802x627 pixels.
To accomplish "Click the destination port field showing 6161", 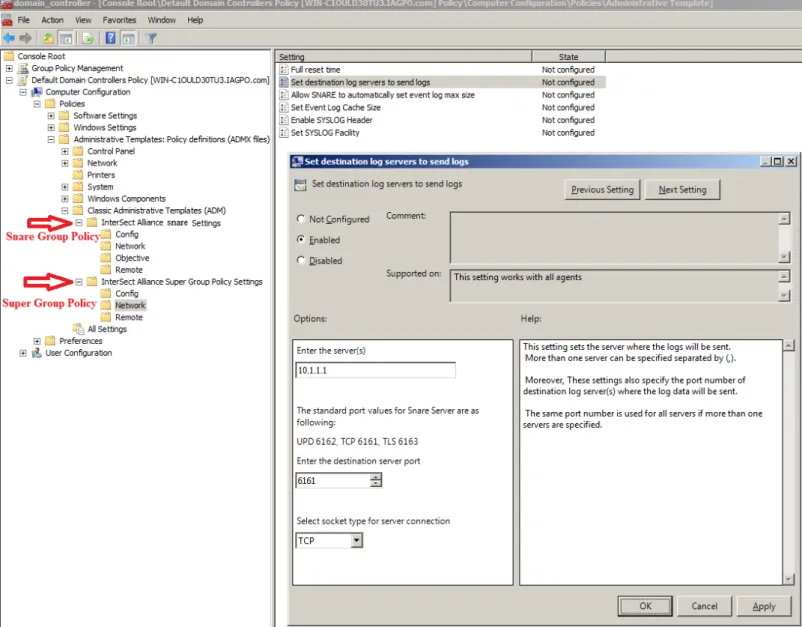I will (332, 480).
